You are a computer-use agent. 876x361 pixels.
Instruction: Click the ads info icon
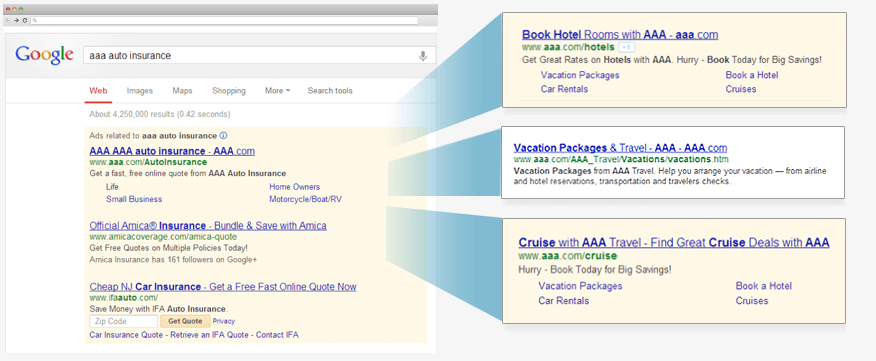[223, 135]
